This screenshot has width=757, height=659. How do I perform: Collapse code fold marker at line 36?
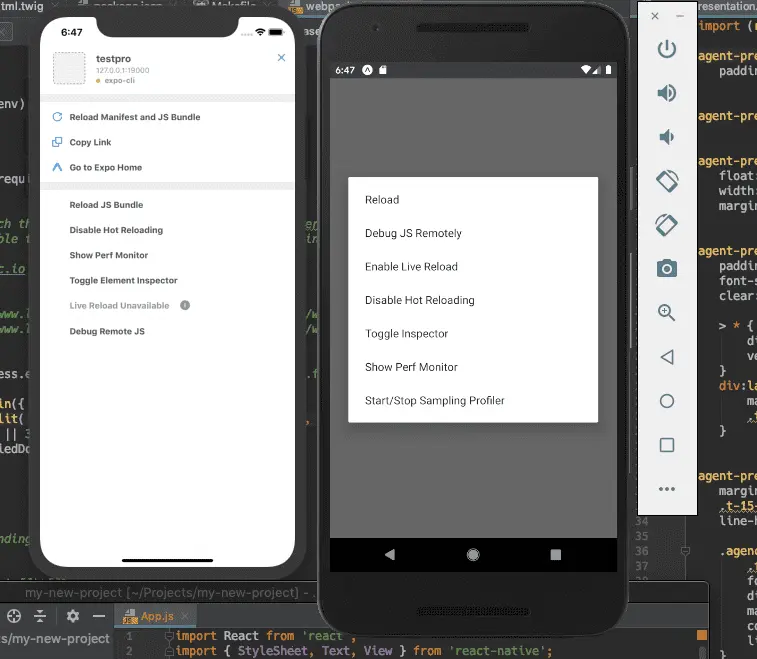click(685, 551)
